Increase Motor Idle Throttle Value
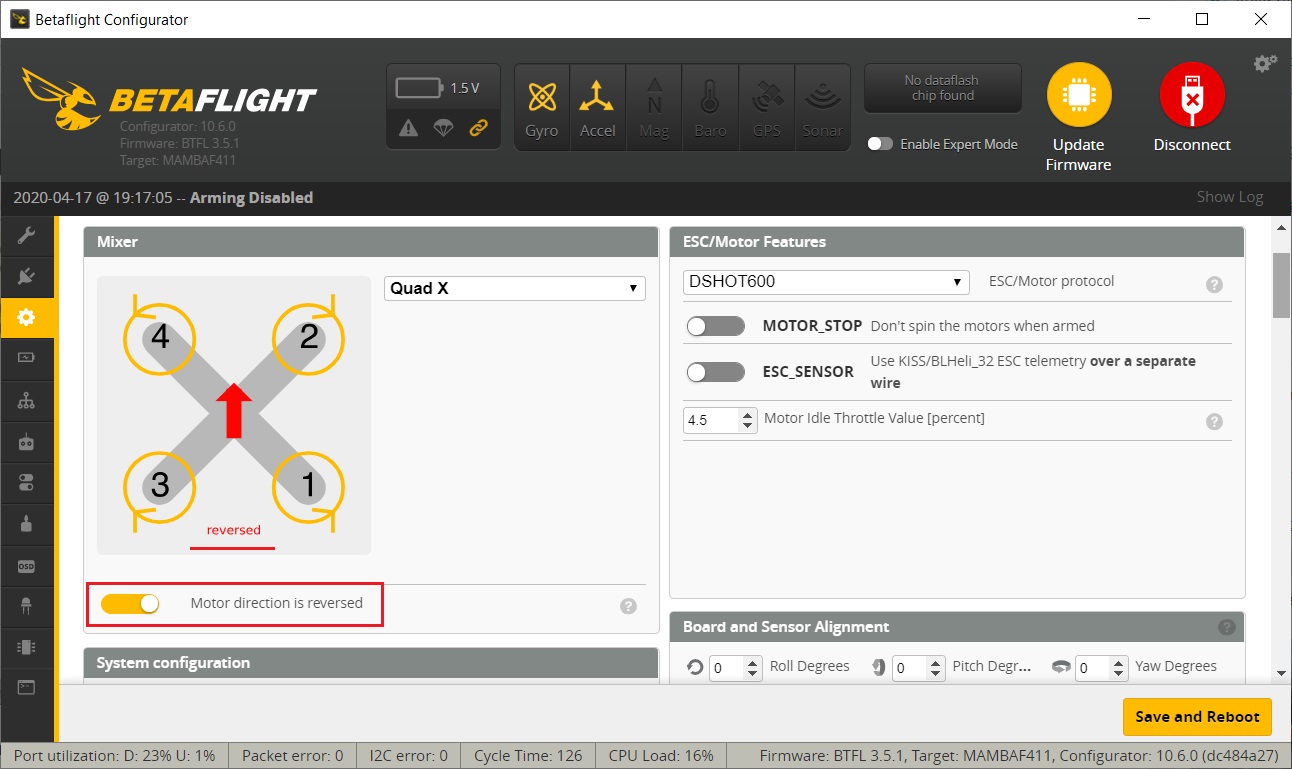Viewport: 1292px width, 769px height. pos(748,414)
